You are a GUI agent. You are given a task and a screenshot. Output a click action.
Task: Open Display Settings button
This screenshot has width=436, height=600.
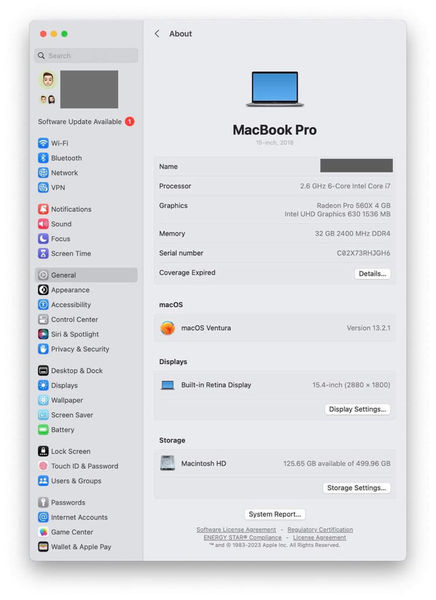(x=358, y=409)
